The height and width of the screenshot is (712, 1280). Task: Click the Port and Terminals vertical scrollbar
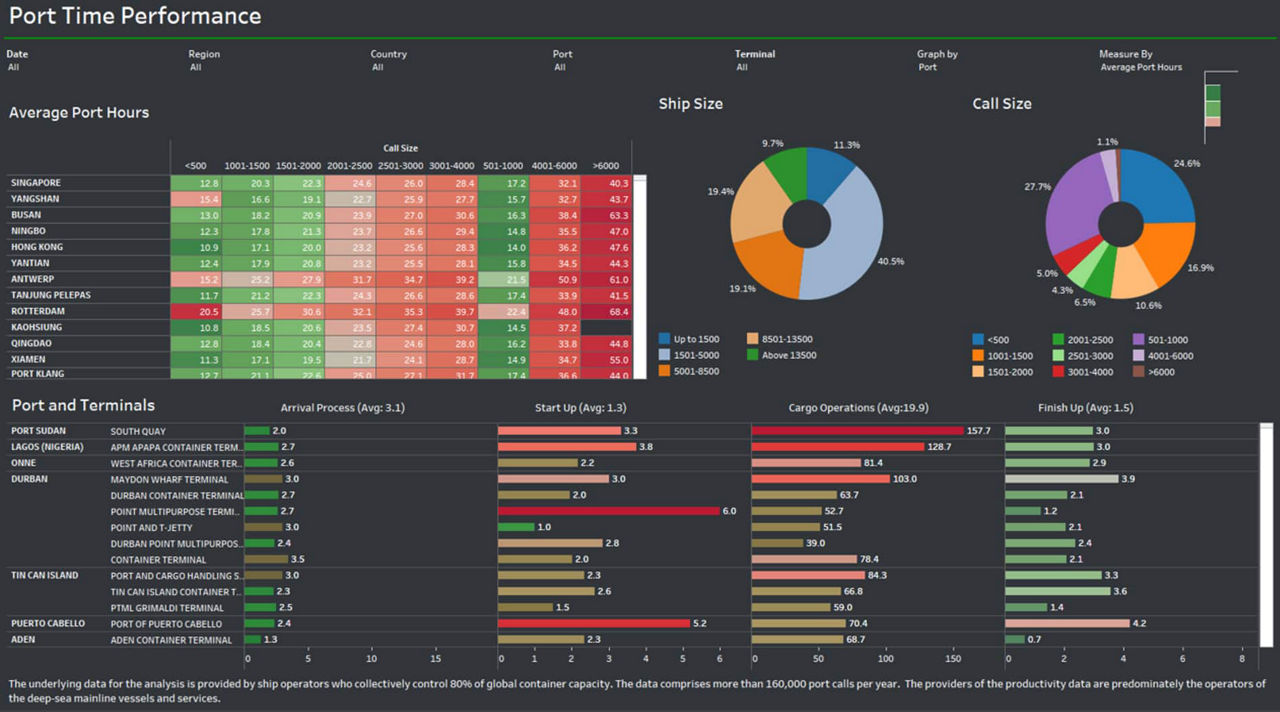tap(1266, 535)
